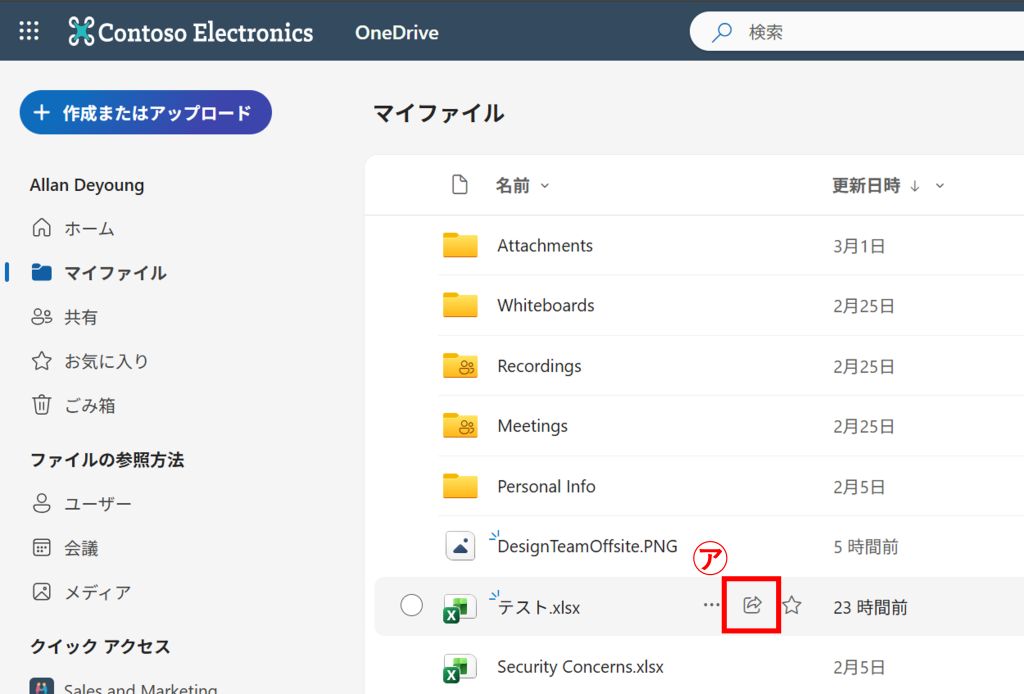
Task: Open the Attachments folder
Action: (544, 246)
